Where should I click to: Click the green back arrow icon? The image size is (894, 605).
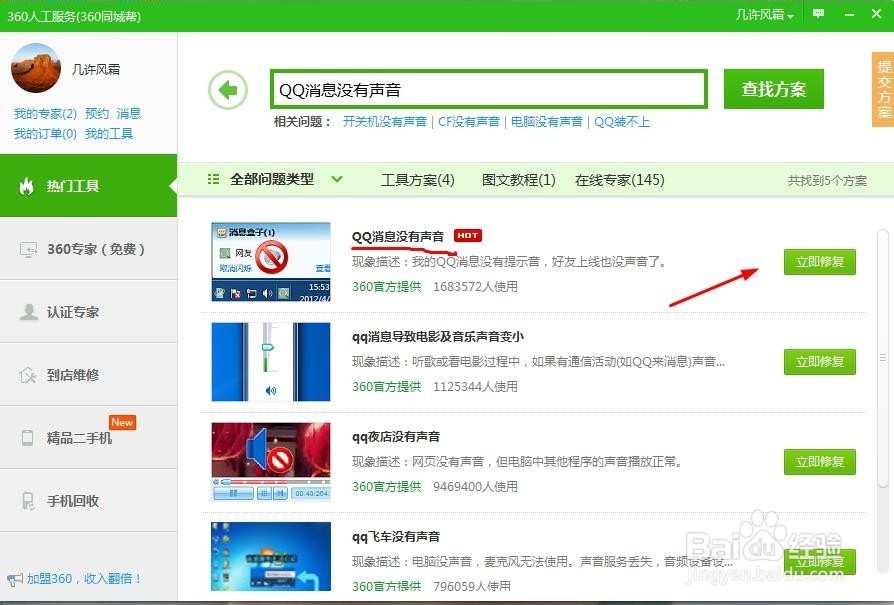228,90
